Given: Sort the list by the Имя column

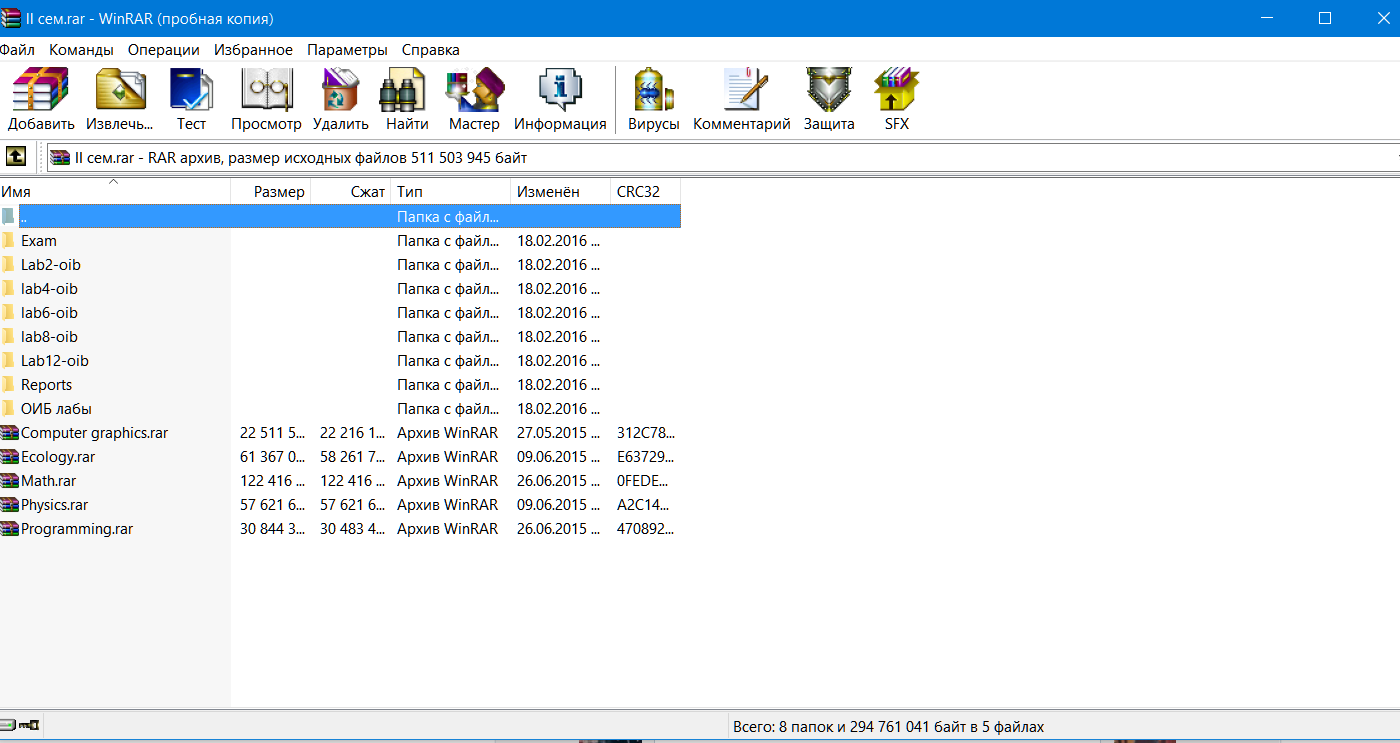Looking at the screenshot, I should click(115, 192).
